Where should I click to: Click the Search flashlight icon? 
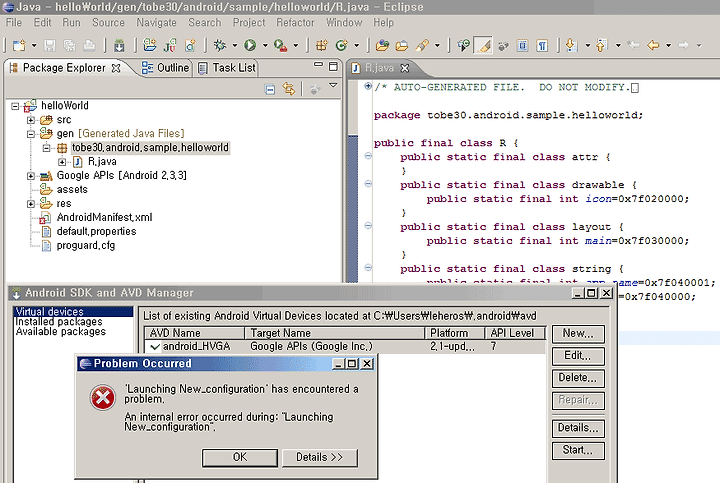[422, 45]
